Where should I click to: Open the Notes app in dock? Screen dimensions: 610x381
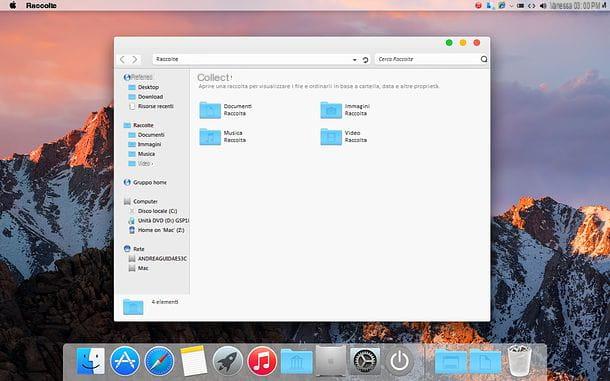pos(194,361)
